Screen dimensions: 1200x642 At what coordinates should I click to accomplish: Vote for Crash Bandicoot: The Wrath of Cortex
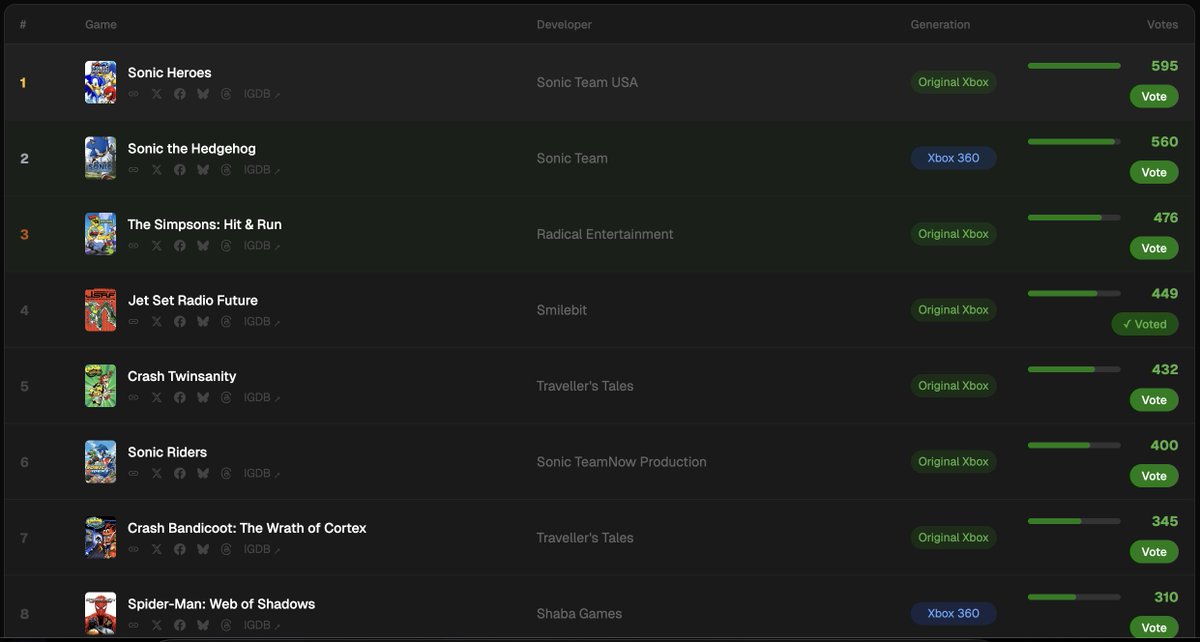tap(1154, 553)
